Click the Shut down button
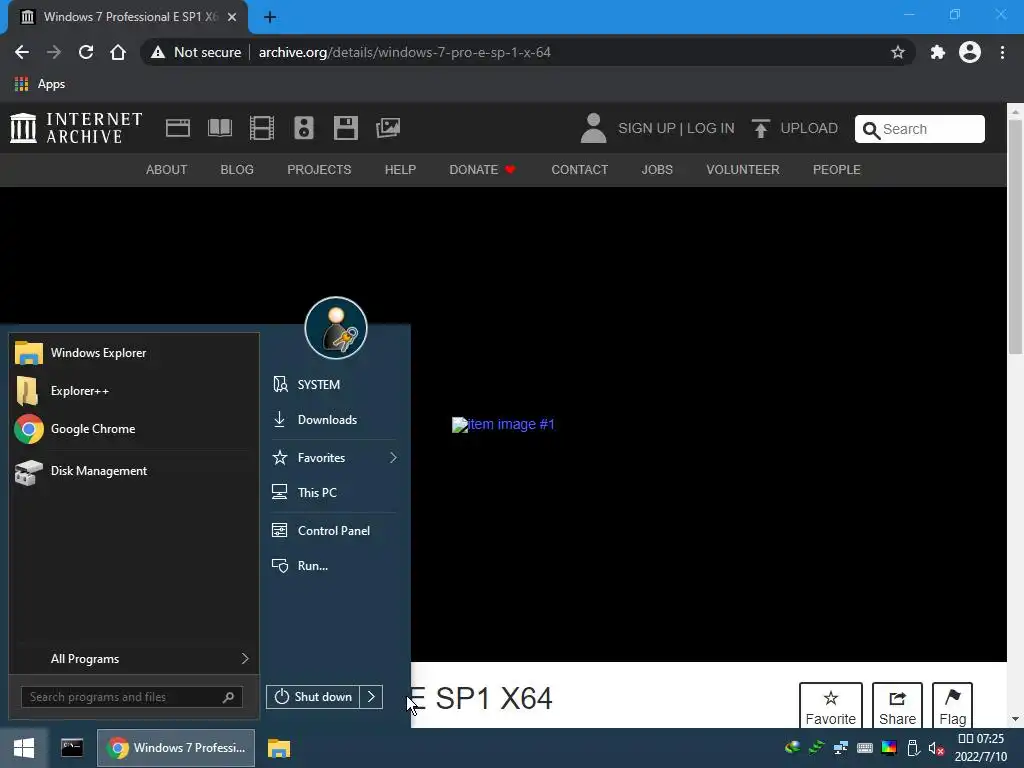Viewport: 1024px width, 768px height. point(313,697)
